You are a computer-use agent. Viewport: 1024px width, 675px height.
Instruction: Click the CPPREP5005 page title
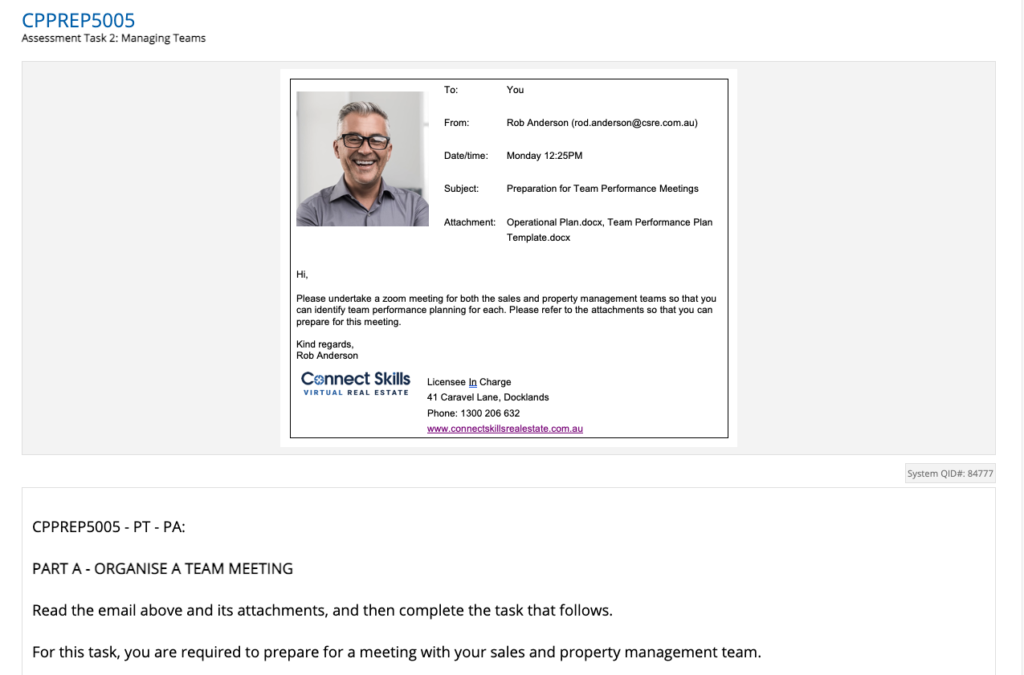pos(78,20)
